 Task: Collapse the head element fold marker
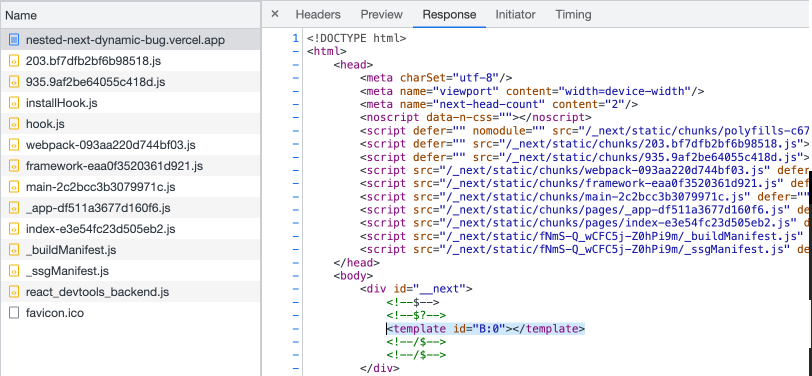coord(296,65)
